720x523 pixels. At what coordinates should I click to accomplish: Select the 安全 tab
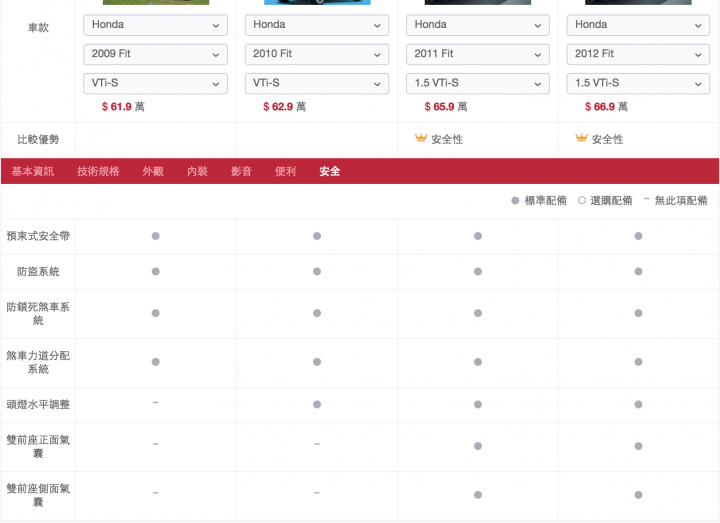(x=330, y=171)
